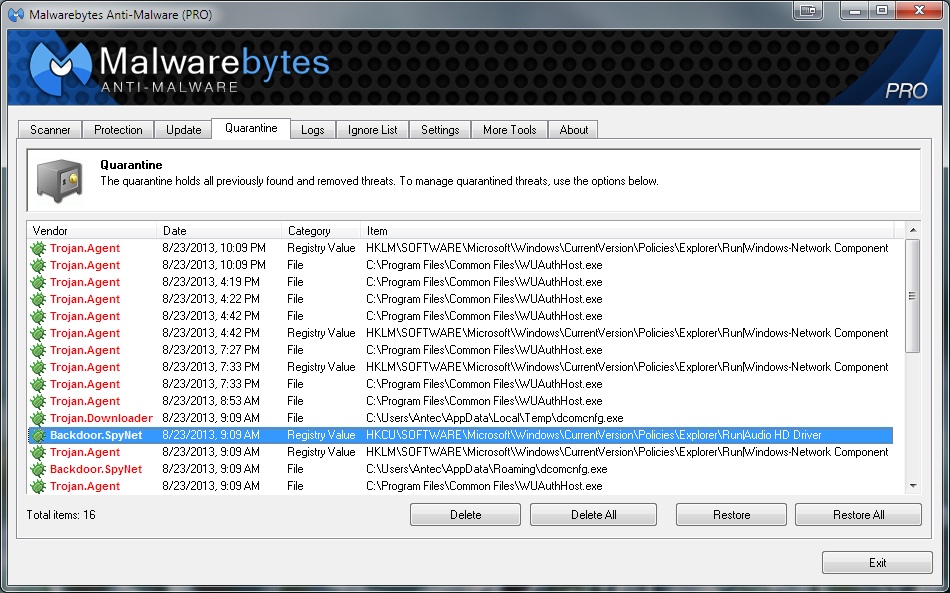
Task: Click the quarantine safe icon
Action: click(x=57, y=180)
